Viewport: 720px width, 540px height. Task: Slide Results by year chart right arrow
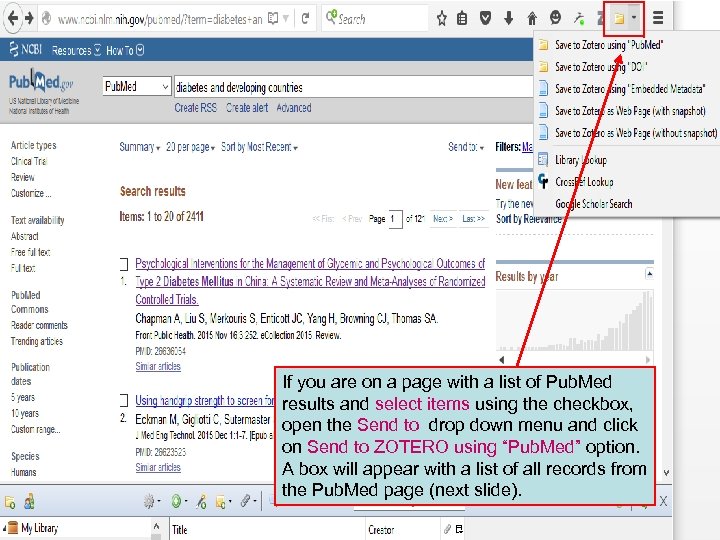point(648,360)
